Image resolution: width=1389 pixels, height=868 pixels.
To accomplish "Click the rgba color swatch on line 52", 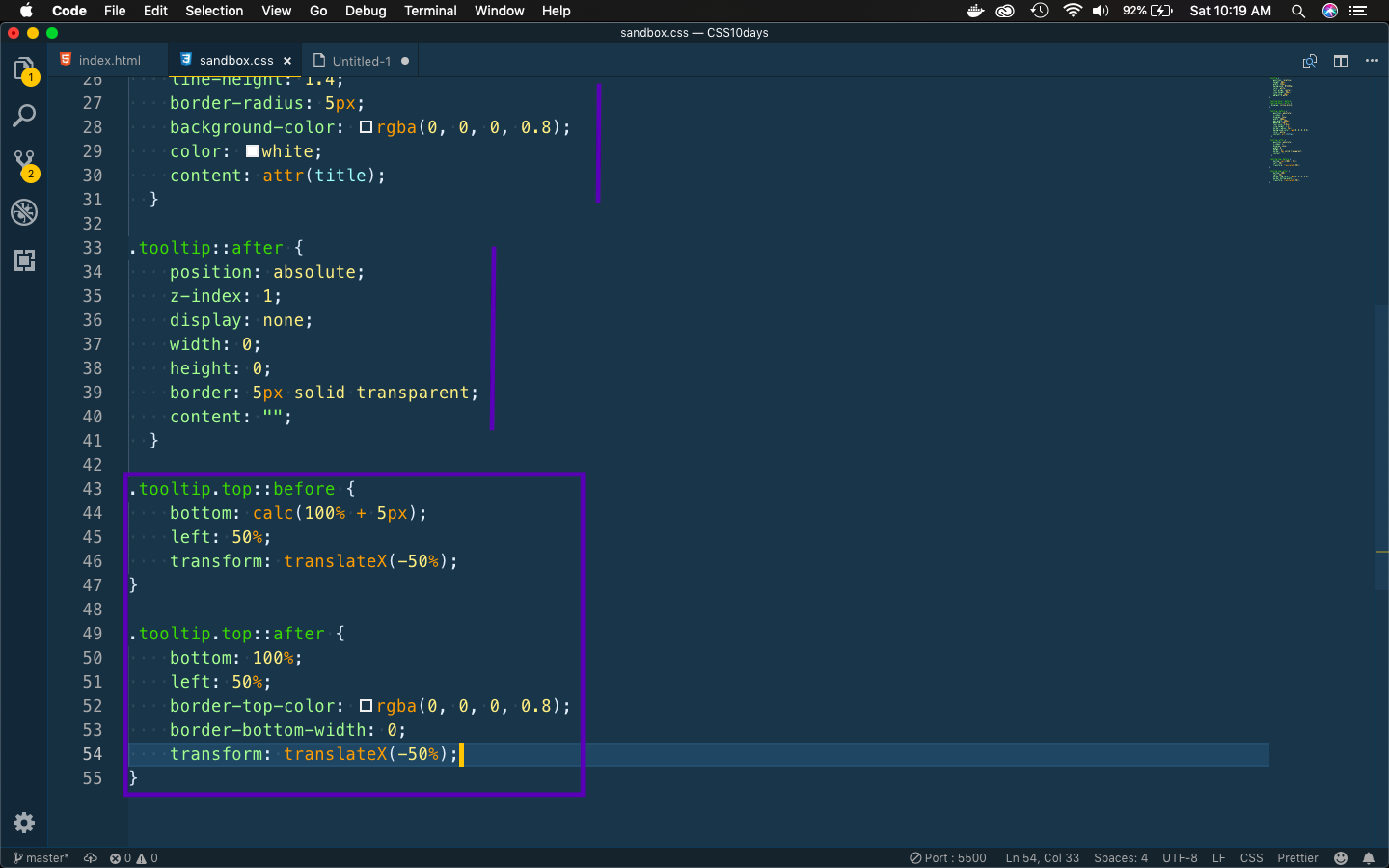I will (x=367, y=706).
